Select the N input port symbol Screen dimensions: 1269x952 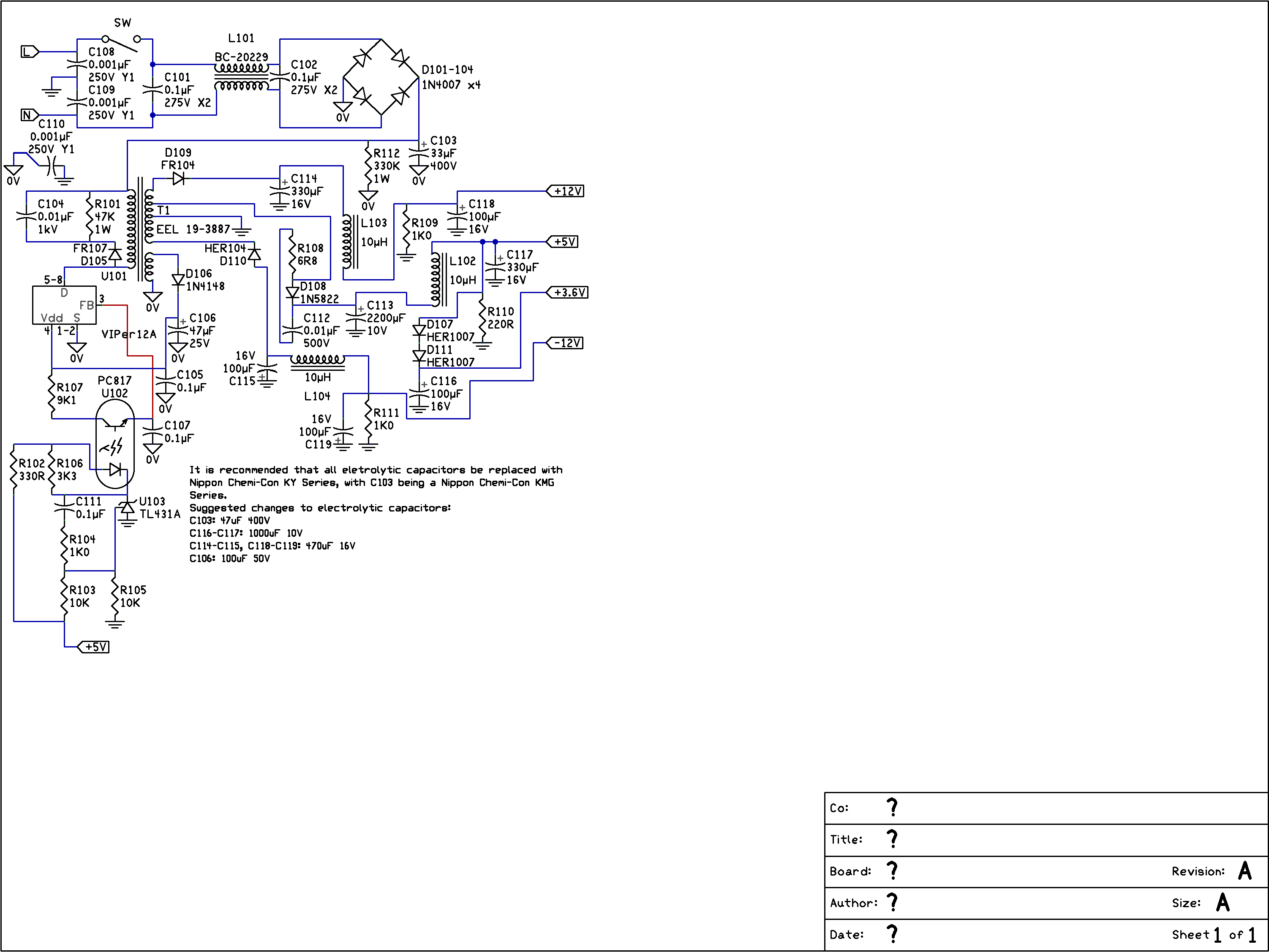coord(29,115)
